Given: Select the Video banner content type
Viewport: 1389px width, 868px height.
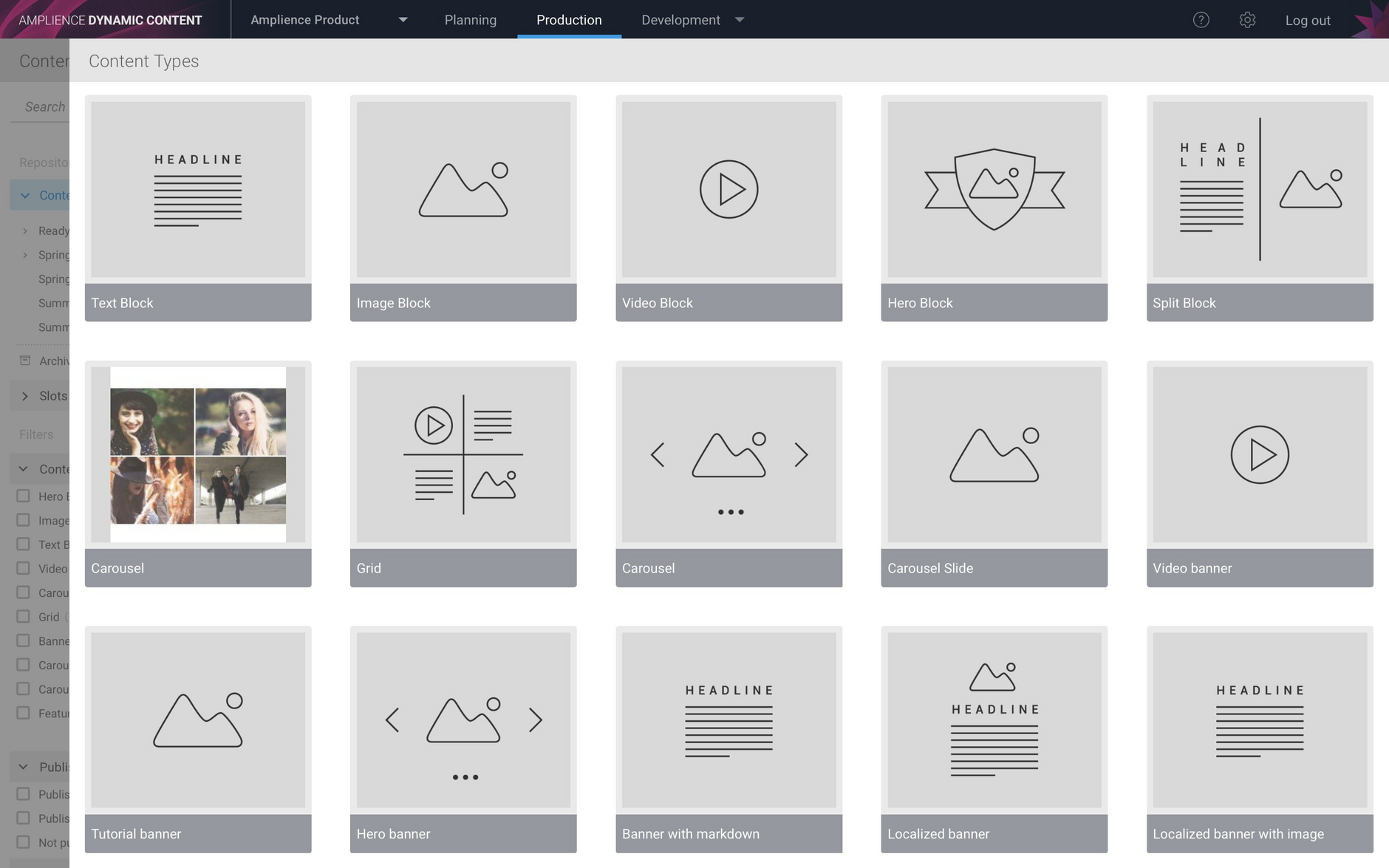Looking at the screenshot, I should tap(1260, 473).
